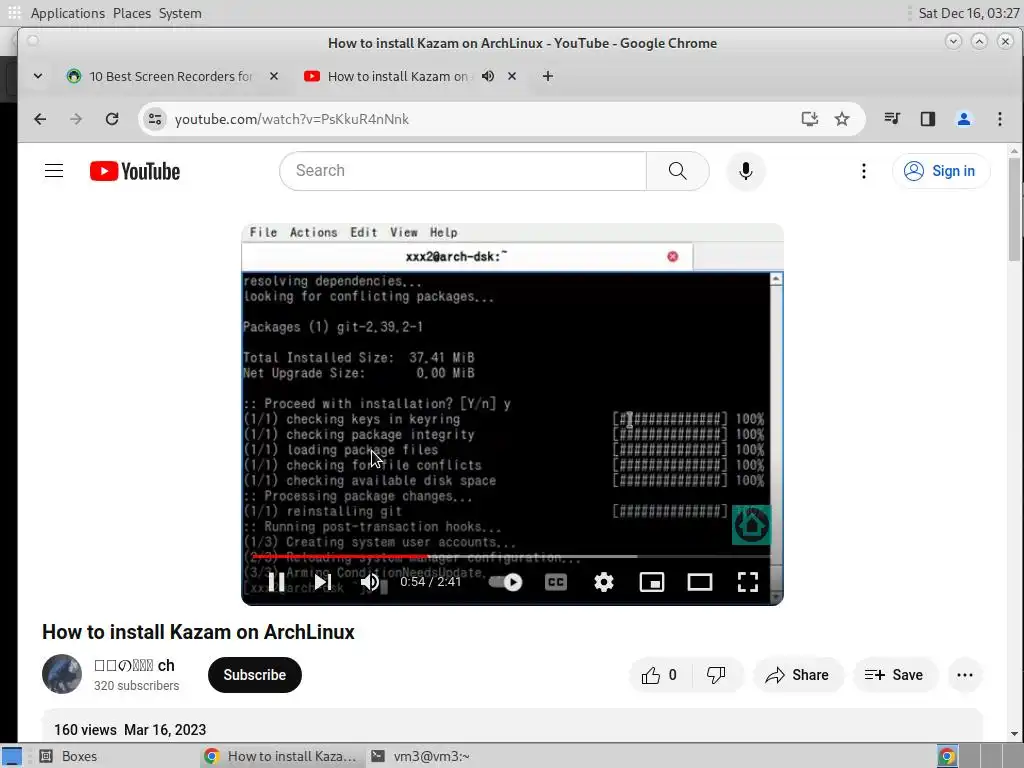1024x768 pixels.
Task: Toggle the autoplay switch
Action: (x=505, y=582)
